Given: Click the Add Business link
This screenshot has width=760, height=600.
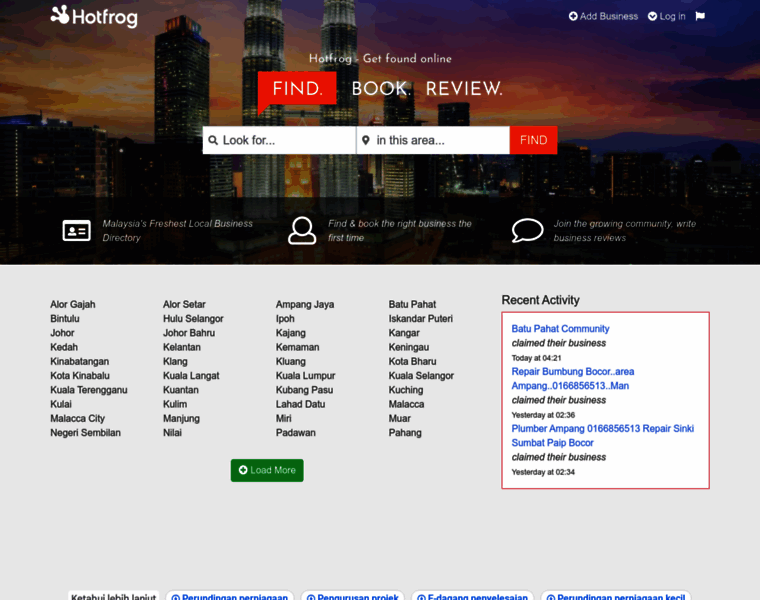Looking at the screenshot, I should [603, 16].
